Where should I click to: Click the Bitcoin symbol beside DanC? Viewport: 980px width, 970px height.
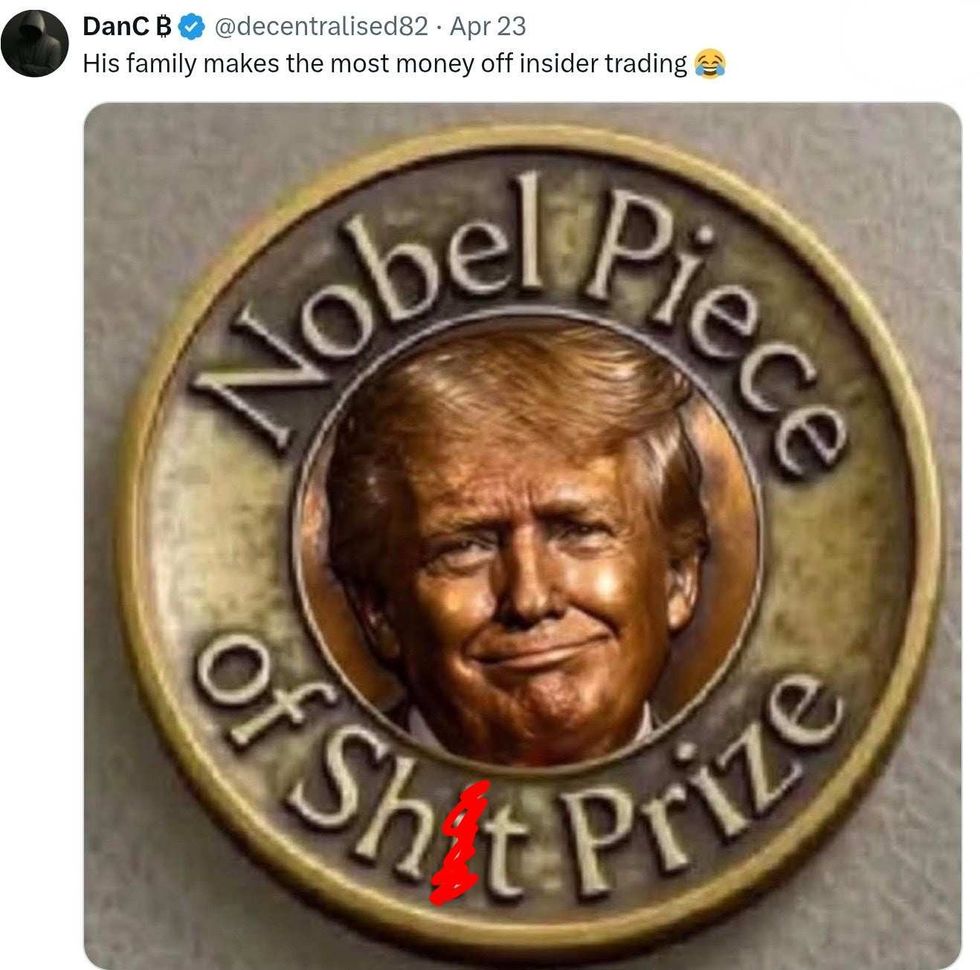click(163, 26)
